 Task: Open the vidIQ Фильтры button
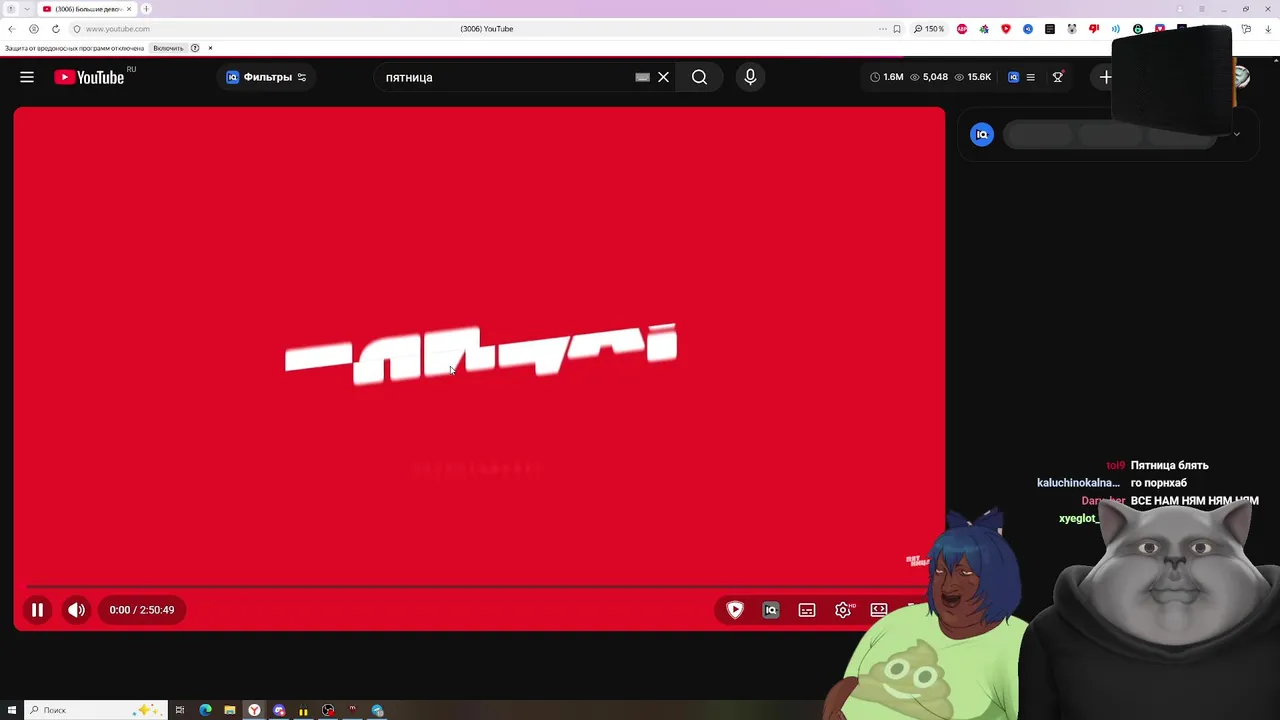[266, 77]
